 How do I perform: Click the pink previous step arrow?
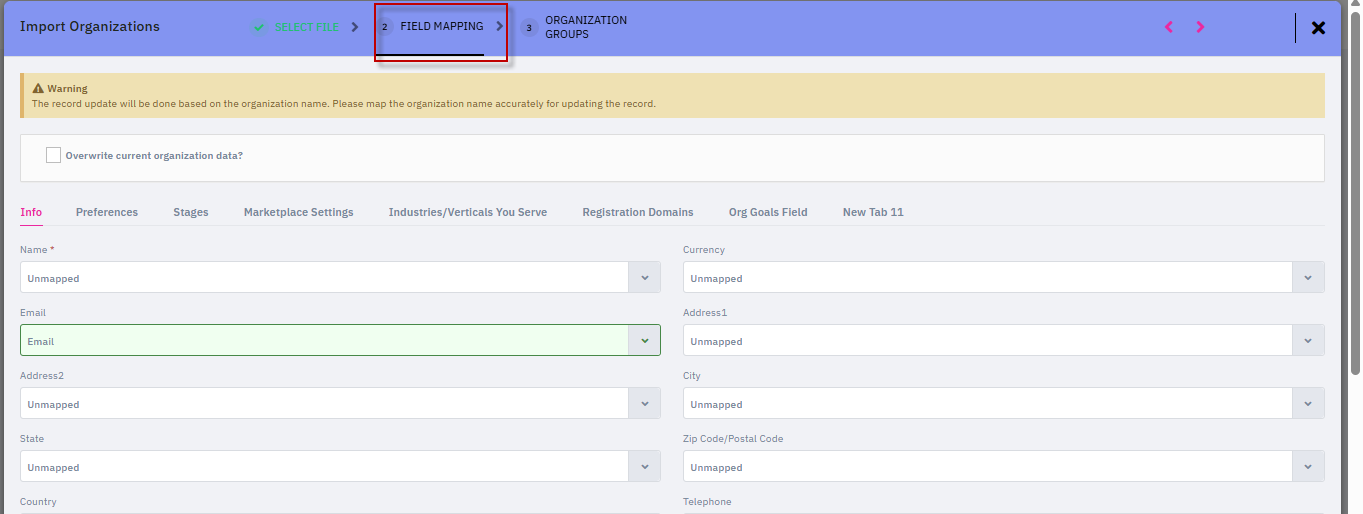1168,27
